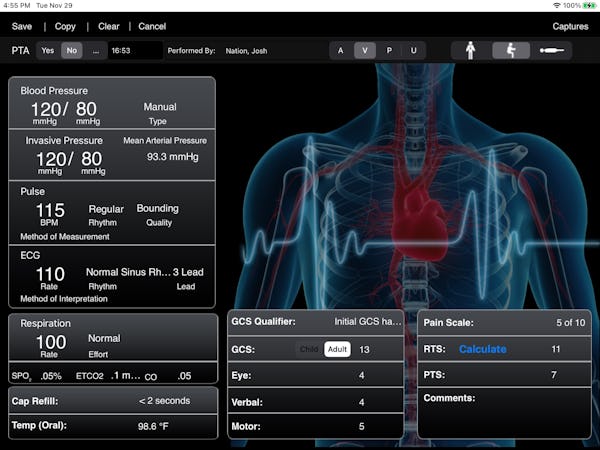Image resolution: width=600 pixels, height=450 pixels.
Task: Edit invasive pressure systolic 120
Action: [52, 159]
